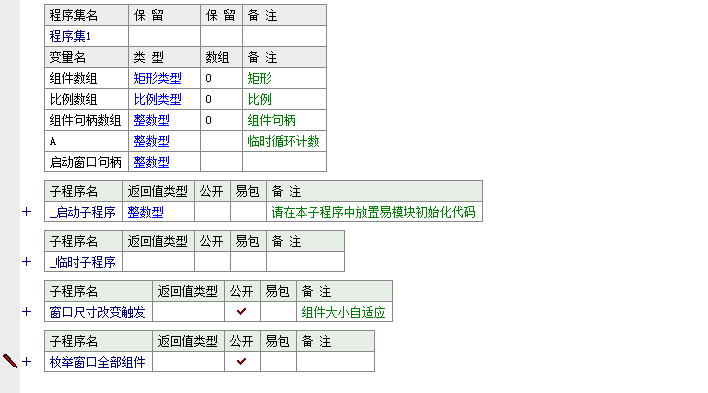Image resolution: width=708 pixels, height=393 pixels.
Task: Click the 组件大小自适应 remark text
Action: click(x=343, y=312)
